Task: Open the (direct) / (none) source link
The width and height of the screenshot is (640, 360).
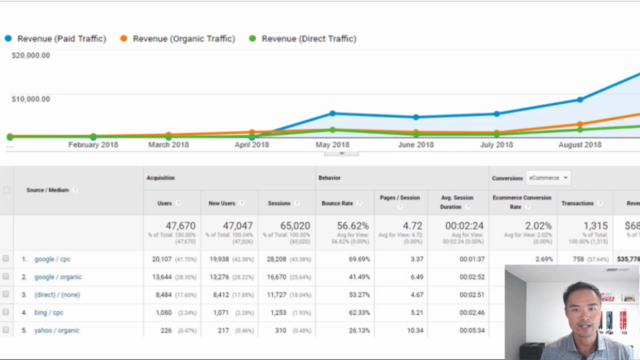Action: click(x=57, y=295)
